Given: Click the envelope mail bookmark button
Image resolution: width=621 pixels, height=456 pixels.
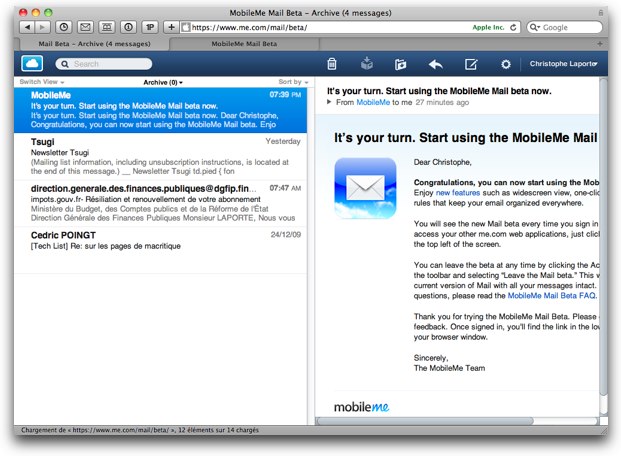Looking at the screenshot, I should tap(85, 27).
